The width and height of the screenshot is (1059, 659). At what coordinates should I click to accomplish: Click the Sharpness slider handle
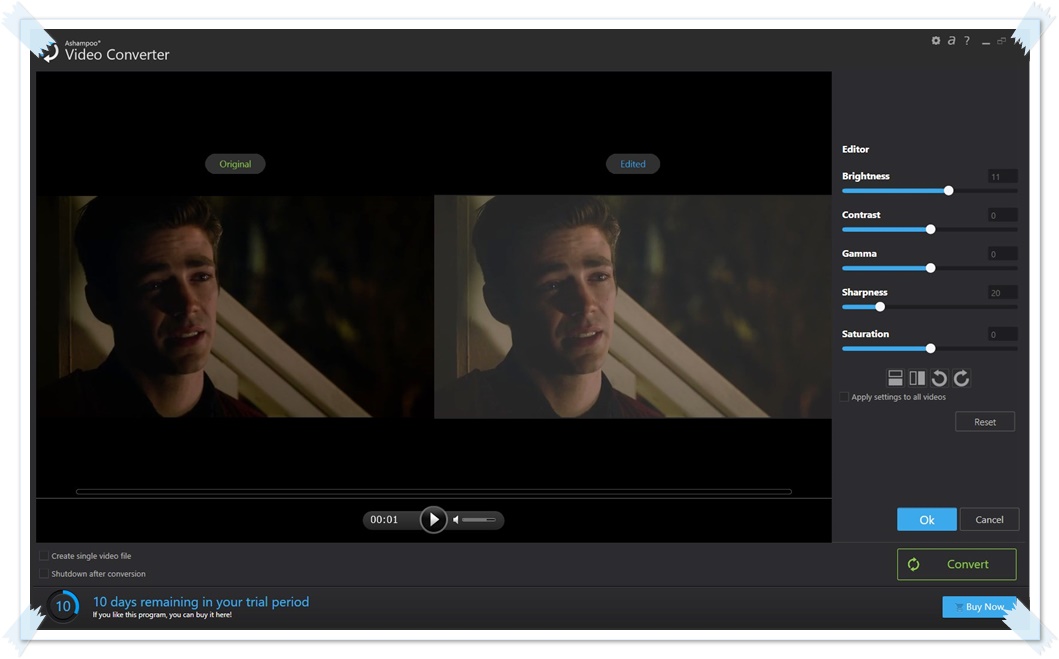880,307
